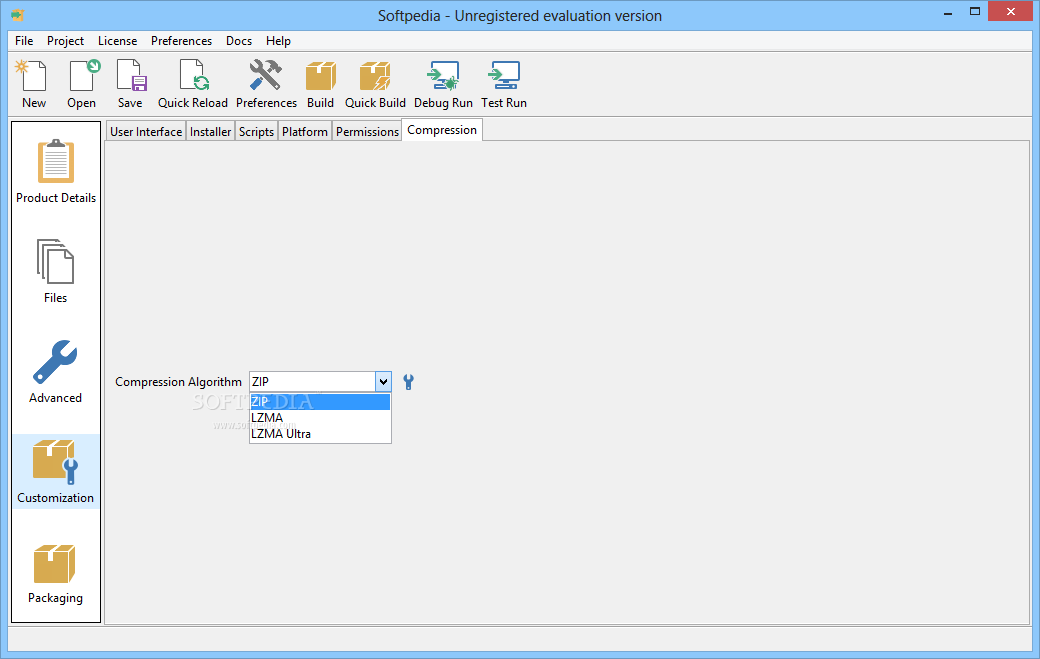Switch to the Scripts tab
Screen dimensions: 1040x659
(x=256, y=132)
